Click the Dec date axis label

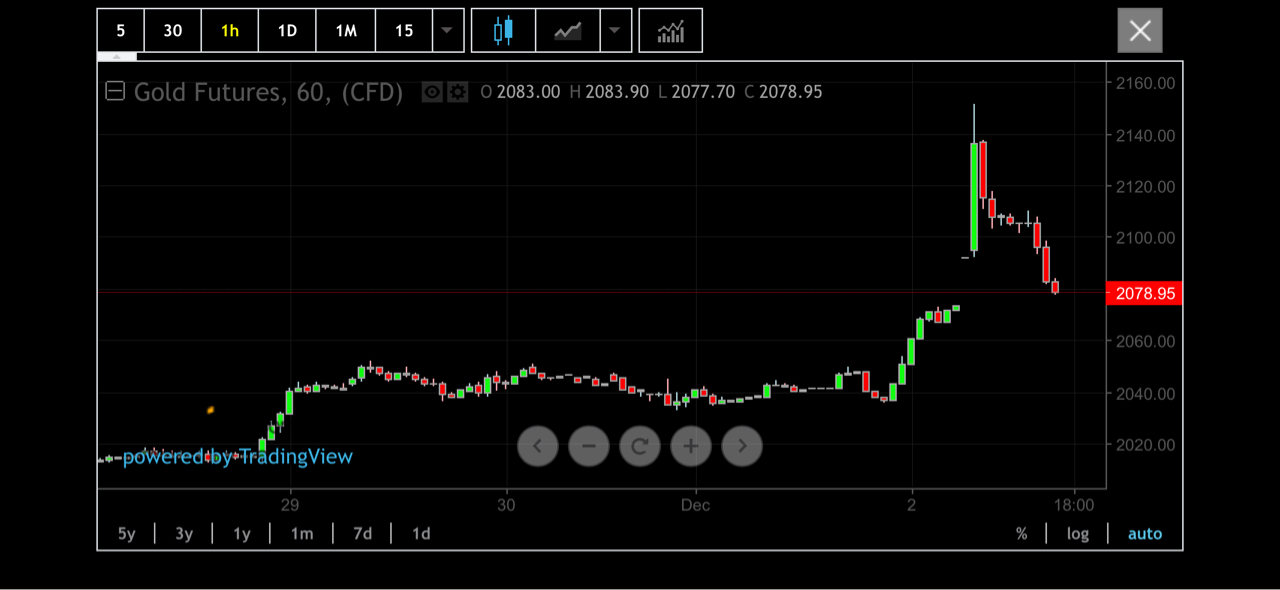(x=696, y=505)
